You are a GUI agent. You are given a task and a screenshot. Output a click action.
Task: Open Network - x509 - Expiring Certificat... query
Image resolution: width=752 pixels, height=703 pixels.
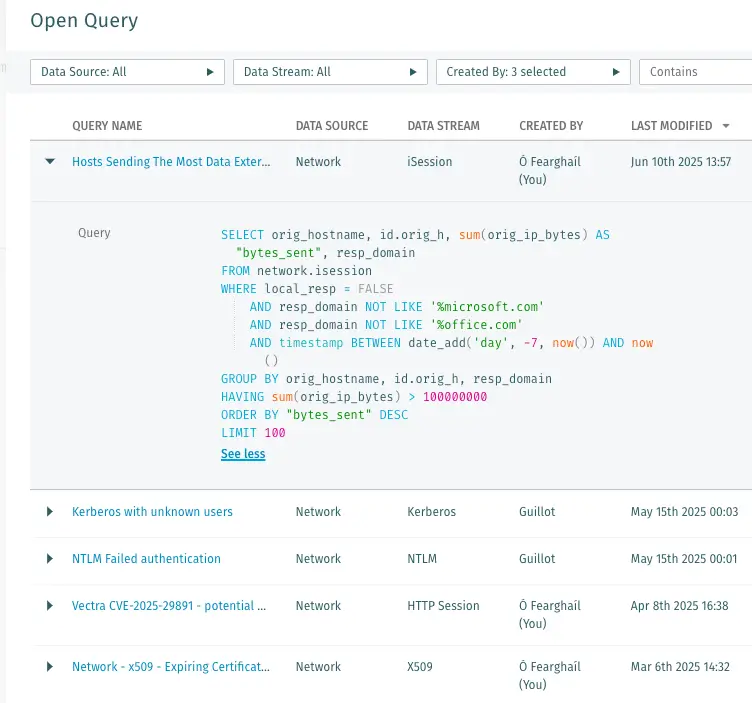pos(171,667)
